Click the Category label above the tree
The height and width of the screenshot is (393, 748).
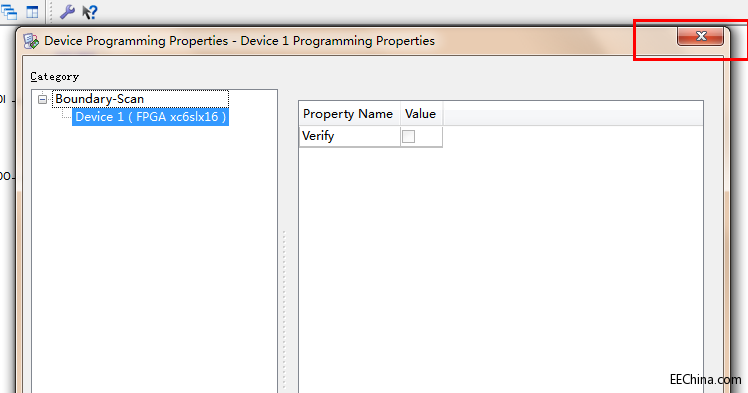pos(54,76)
